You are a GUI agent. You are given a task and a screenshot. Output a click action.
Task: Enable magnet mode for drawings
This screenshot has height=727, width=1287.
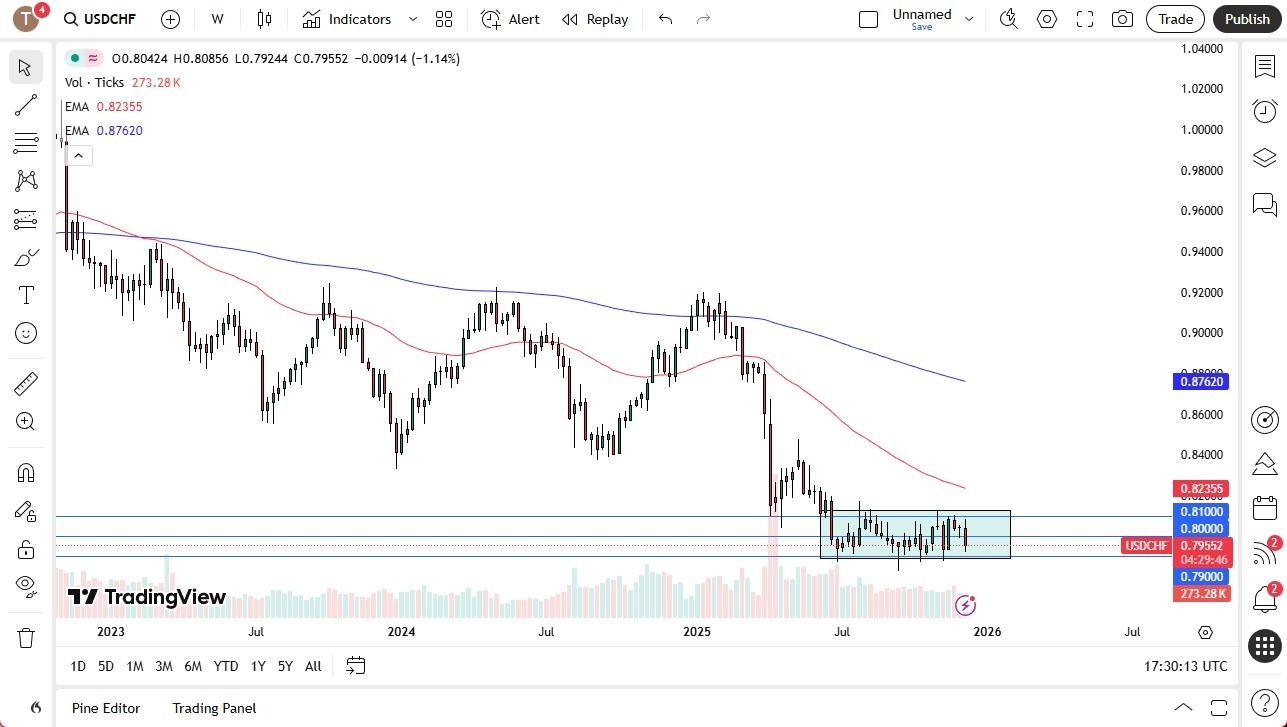pyautogui.click(x=26, y=472)
